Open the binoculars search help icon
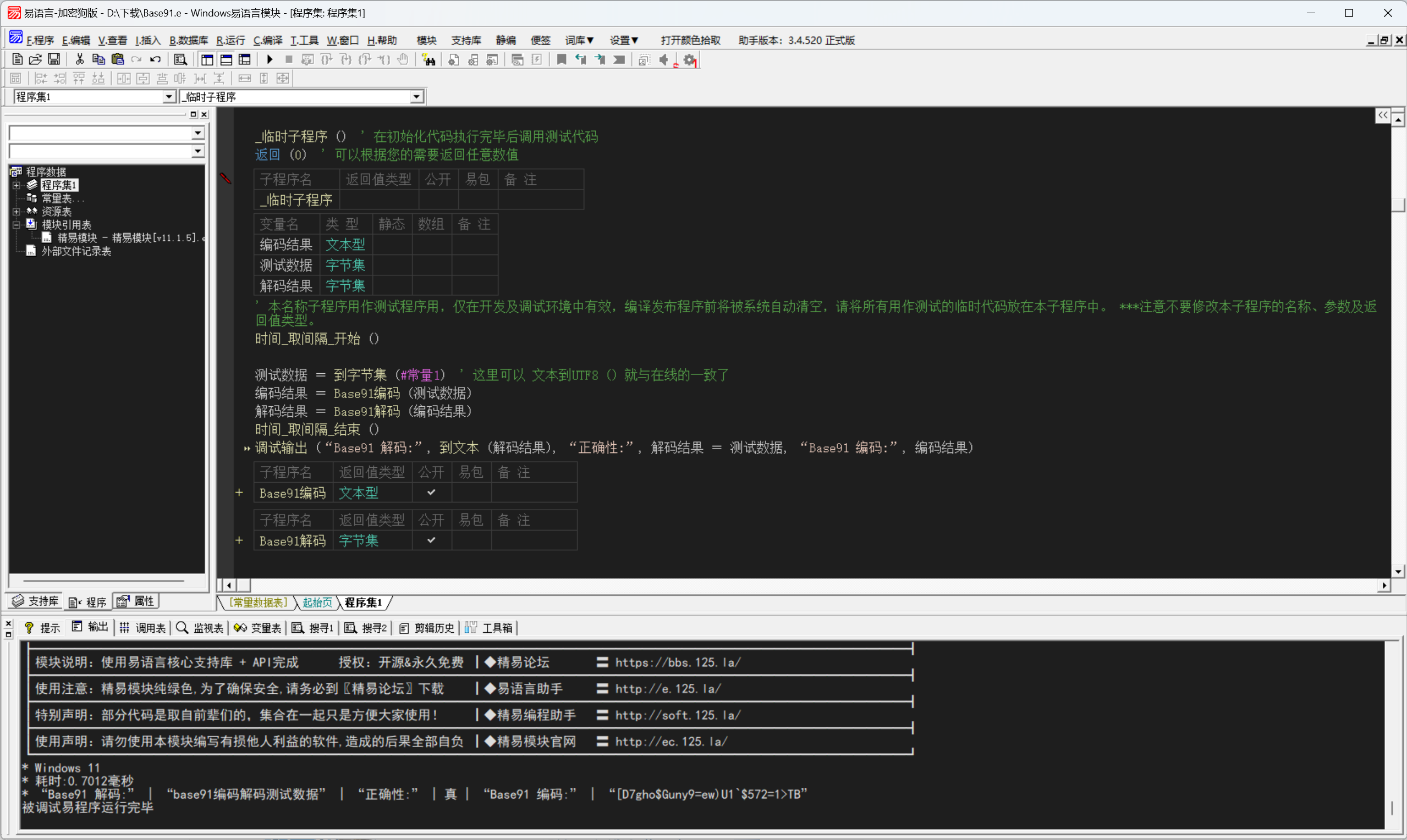 click(x=428, y=59)
